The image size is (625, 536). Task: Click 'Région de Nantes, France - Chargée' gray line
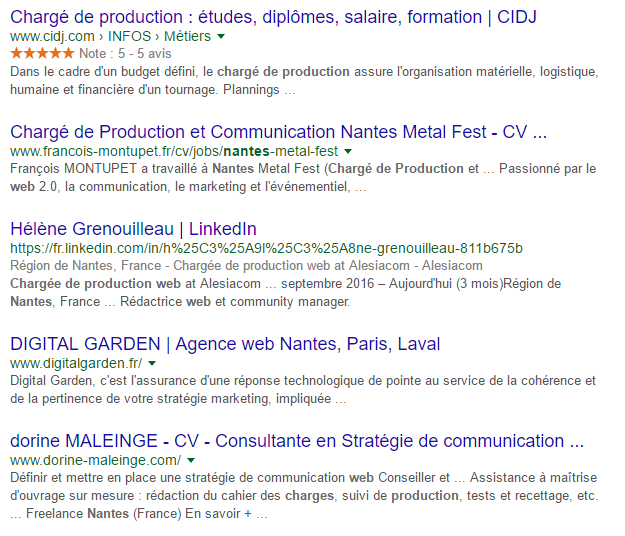pyautogui.click(x=246, y=265)
